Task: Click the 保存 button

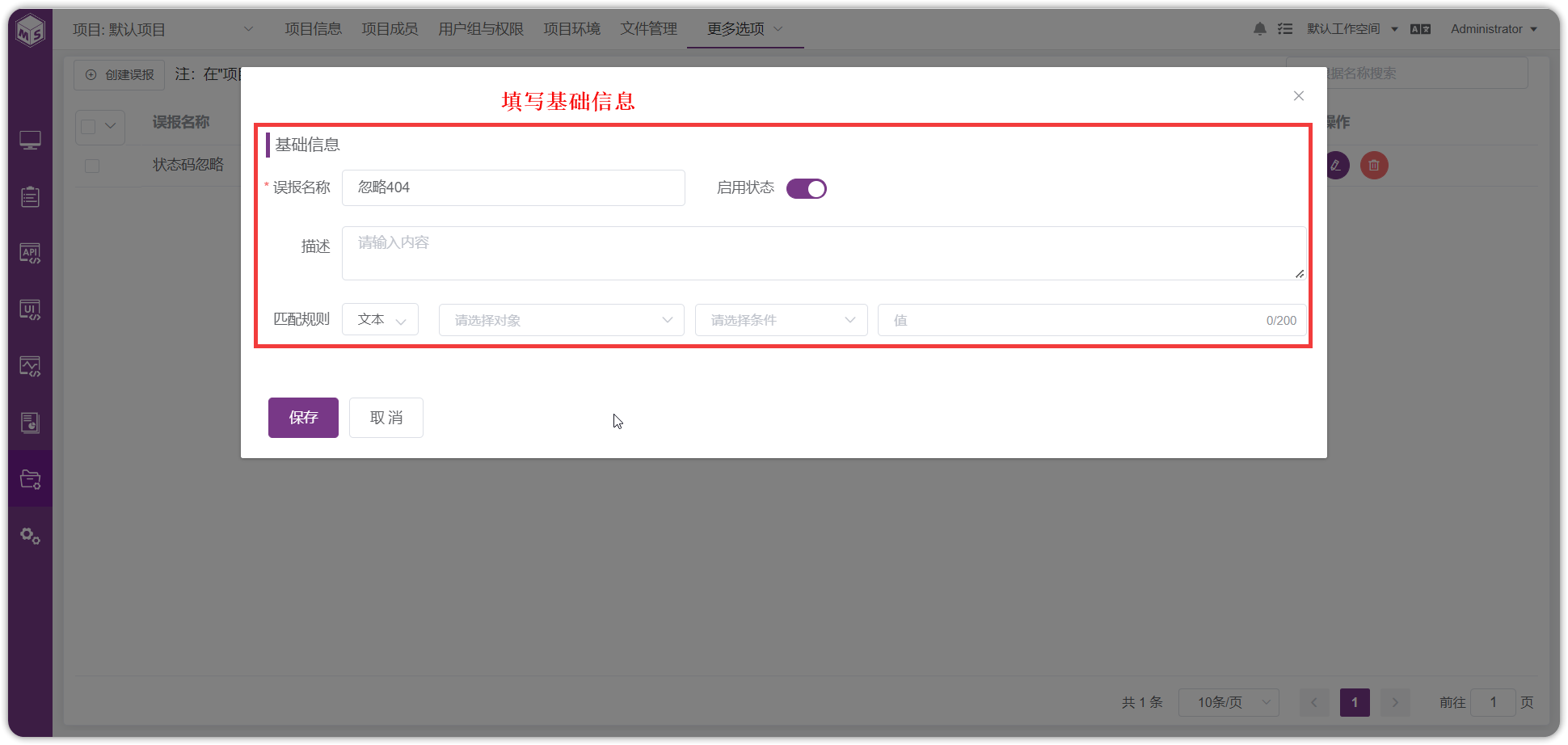Action: pos(303,418)
